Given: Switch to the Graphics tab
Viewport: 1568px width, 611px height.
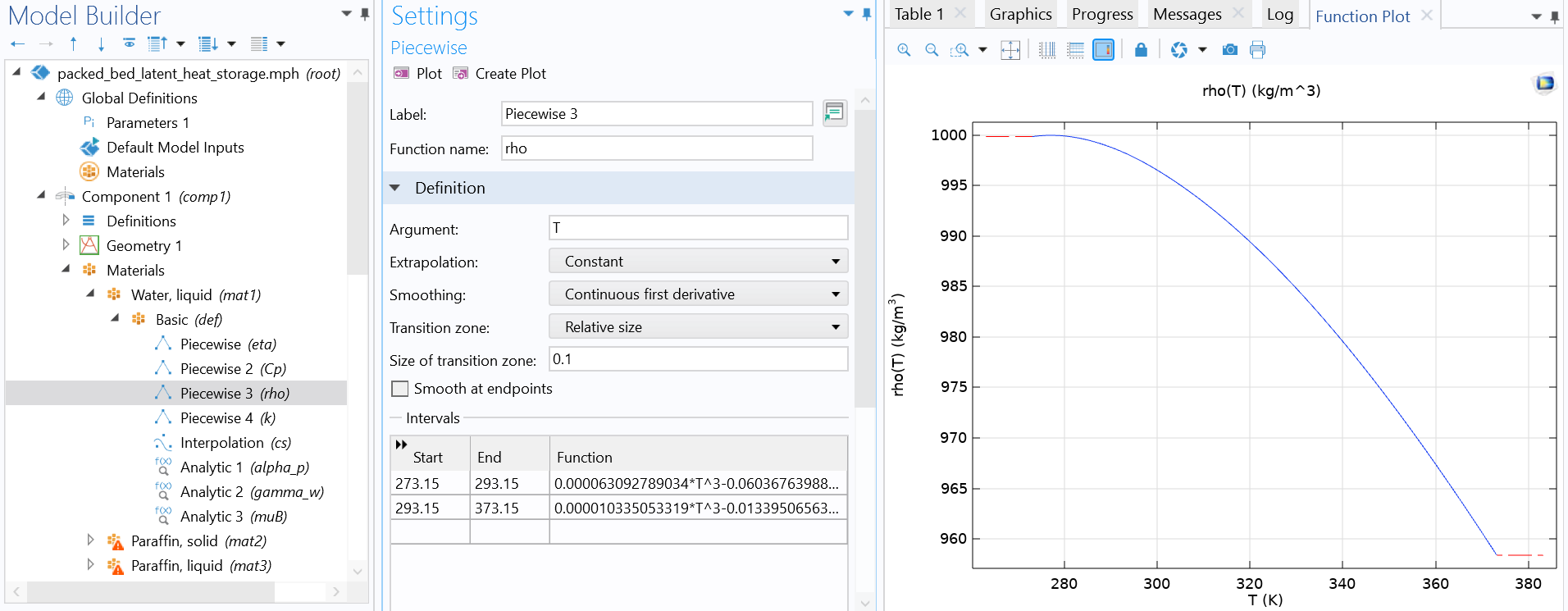Looking at the screenshot, I should [x=1020, y=14].
